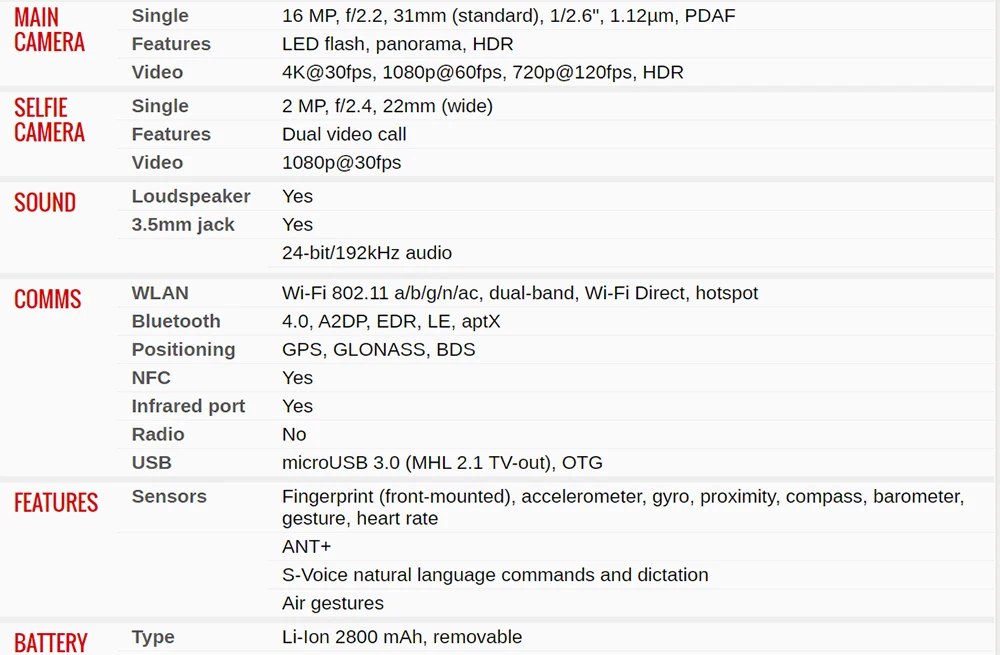1000x655 pixels.
Task: Click the SELFIE CAMERA section heading
Action: tap(49, 120)
